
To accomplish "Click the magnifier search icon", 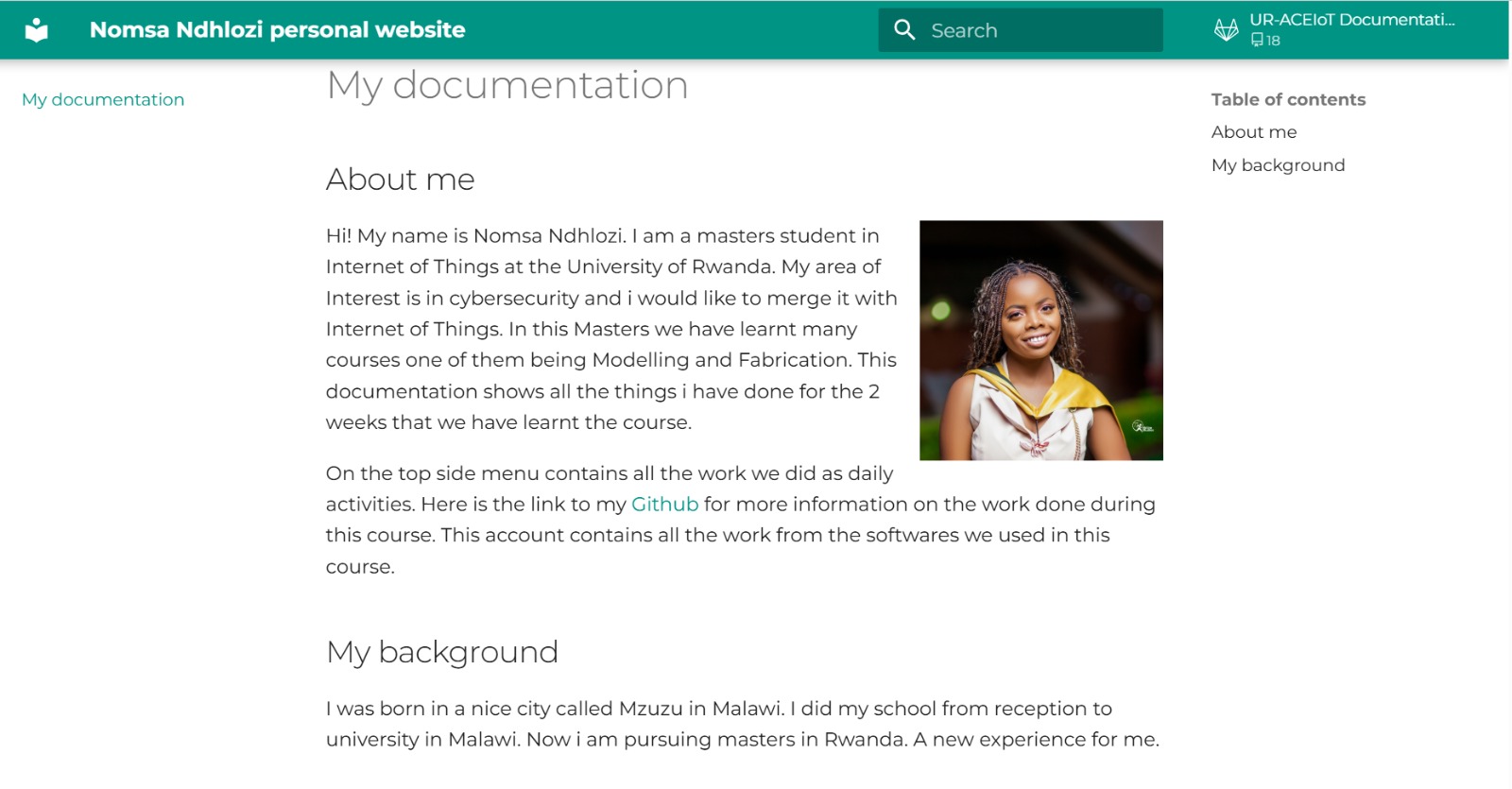I will pyautogui.click(x=904, y=30).
